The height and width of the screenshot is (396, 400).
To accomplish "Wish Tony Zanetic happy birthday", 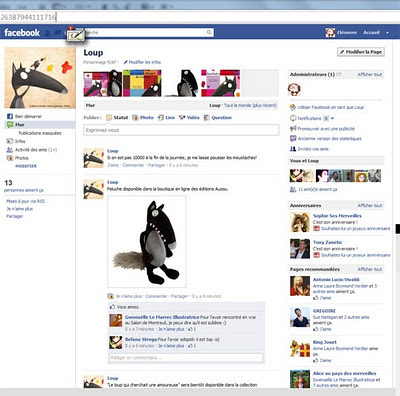I will click(355, 255).
